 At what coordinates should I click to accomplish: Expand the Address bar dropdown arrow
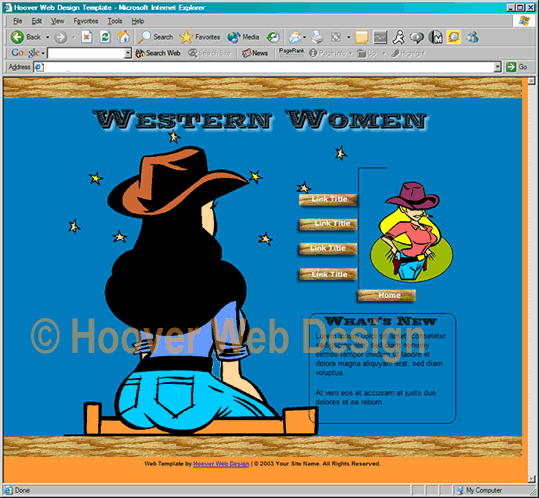point(497,67)
